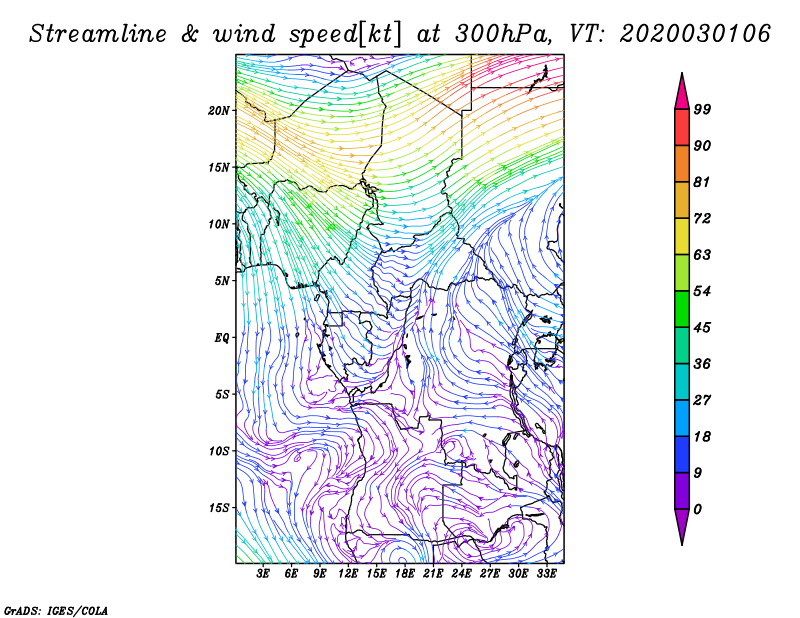Select the dark blue 9-18 kt band
Image resolution: width=800 pixels, height=618 pixels.
[x=682, y=454]
